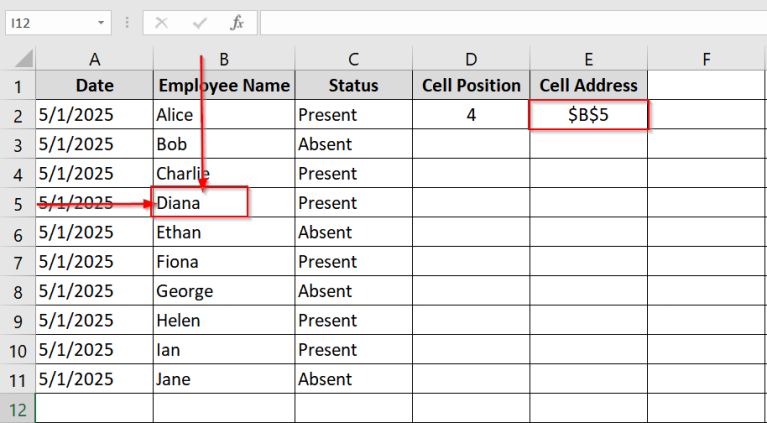Select Bob's Absent status cell
767x423 pixels.
[x=353, y=144]
